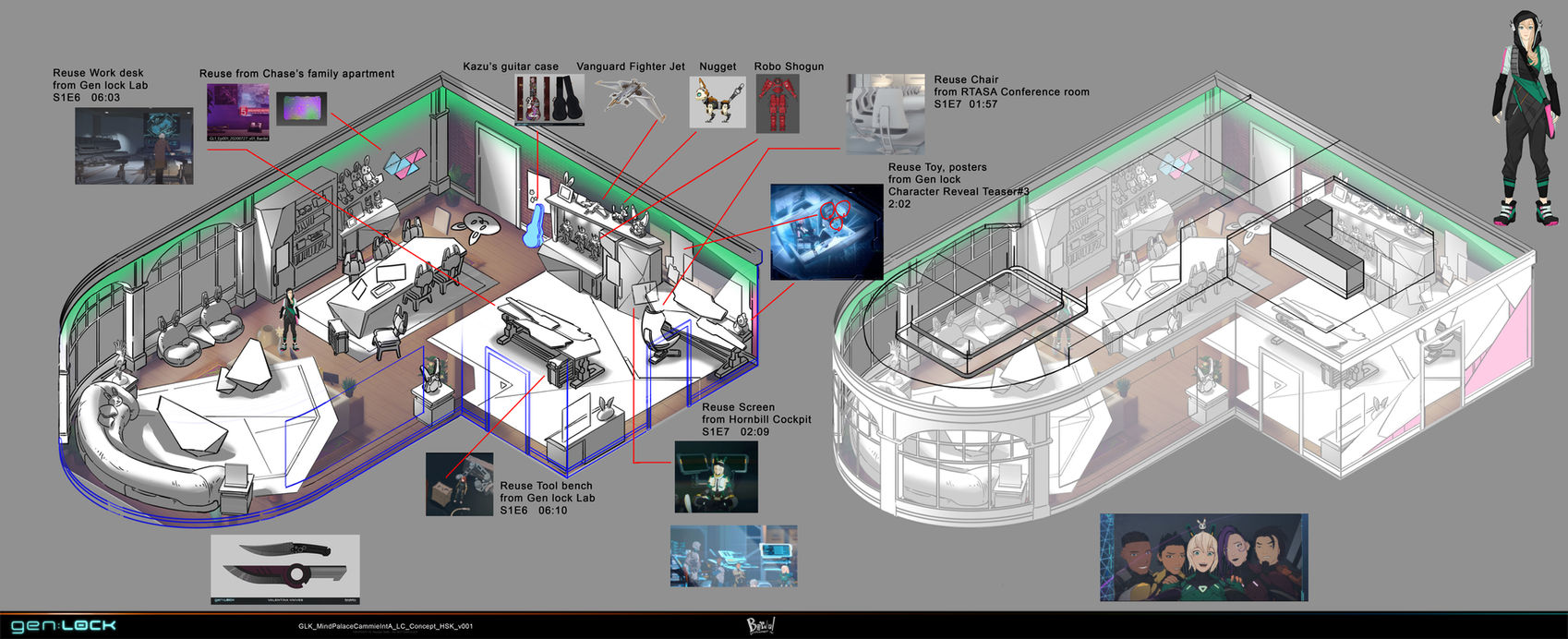
Task: Open the RTASA Conference room chair reference image
Action: tap(886, 114)
